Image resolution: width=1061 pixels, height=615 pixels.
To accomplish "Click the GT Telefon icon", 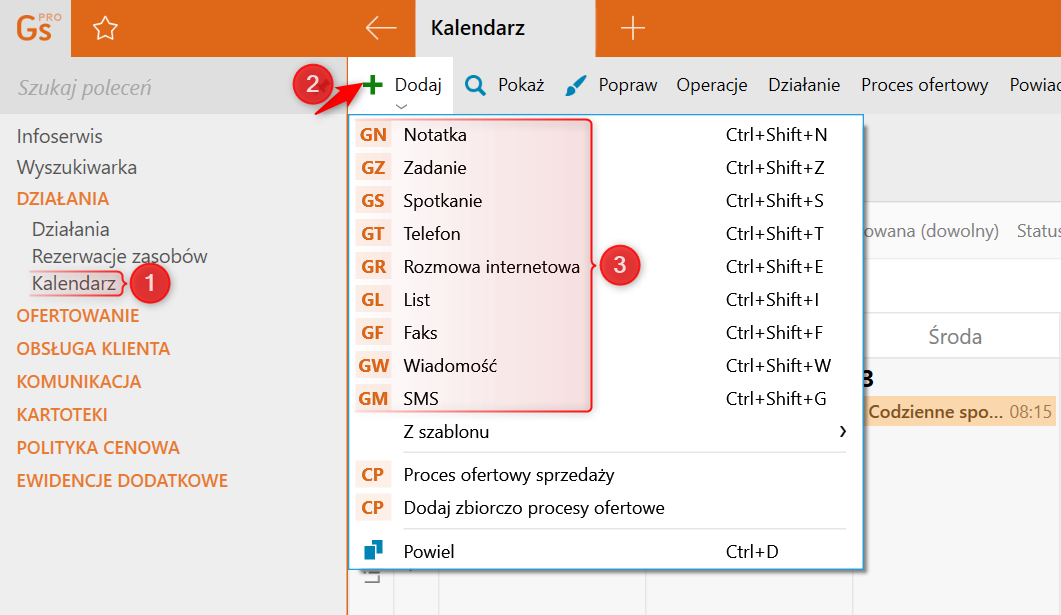I will (374, 234).
